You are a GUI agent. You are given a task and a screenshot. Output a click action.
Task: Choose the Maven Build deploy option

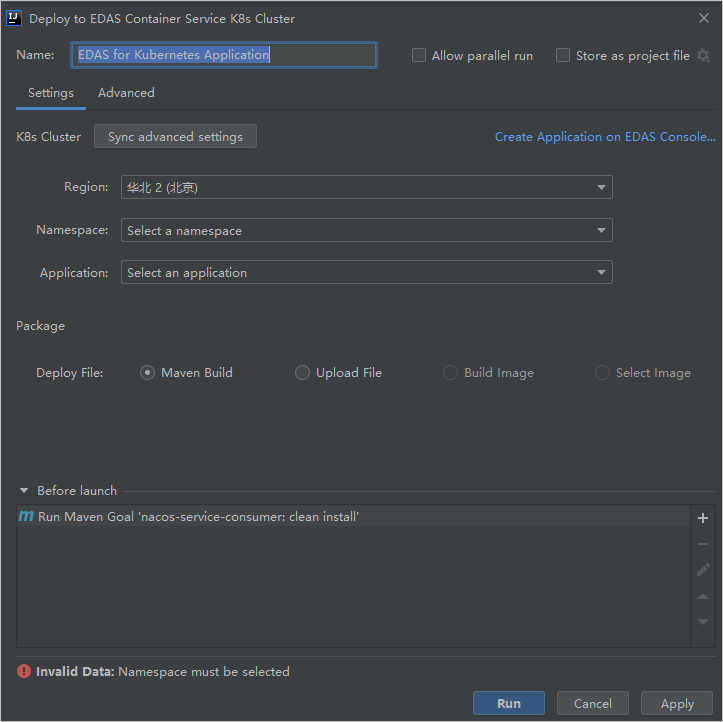coord(148,373)
